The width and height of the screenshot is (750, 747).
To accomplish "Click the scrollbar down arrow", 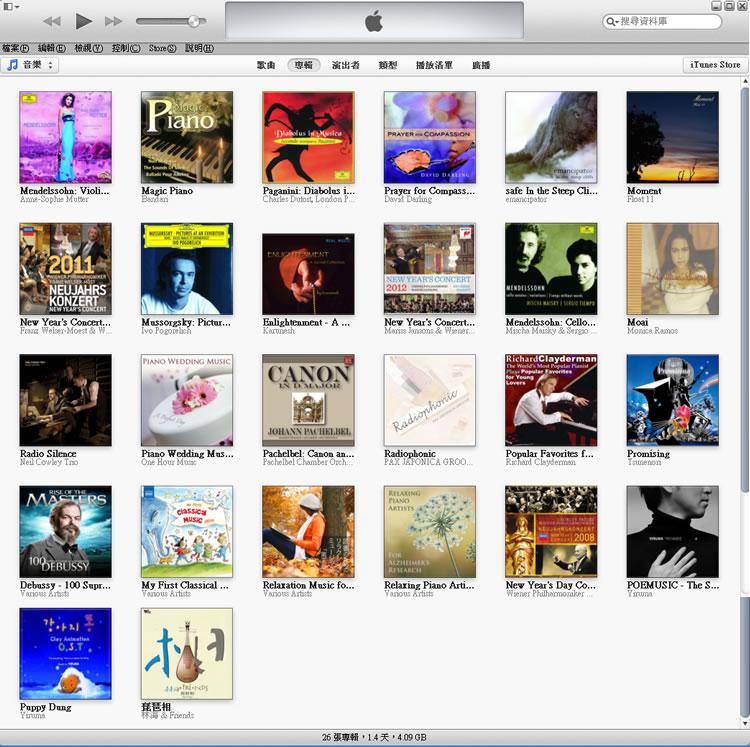I will click(x=745, y=723).
